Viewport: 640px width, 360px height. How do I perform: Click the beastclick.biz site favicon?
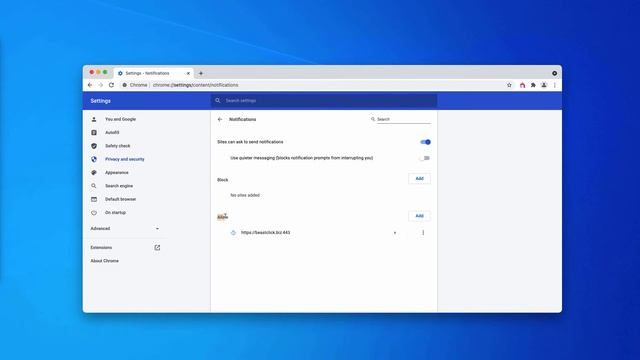[233, 233]
